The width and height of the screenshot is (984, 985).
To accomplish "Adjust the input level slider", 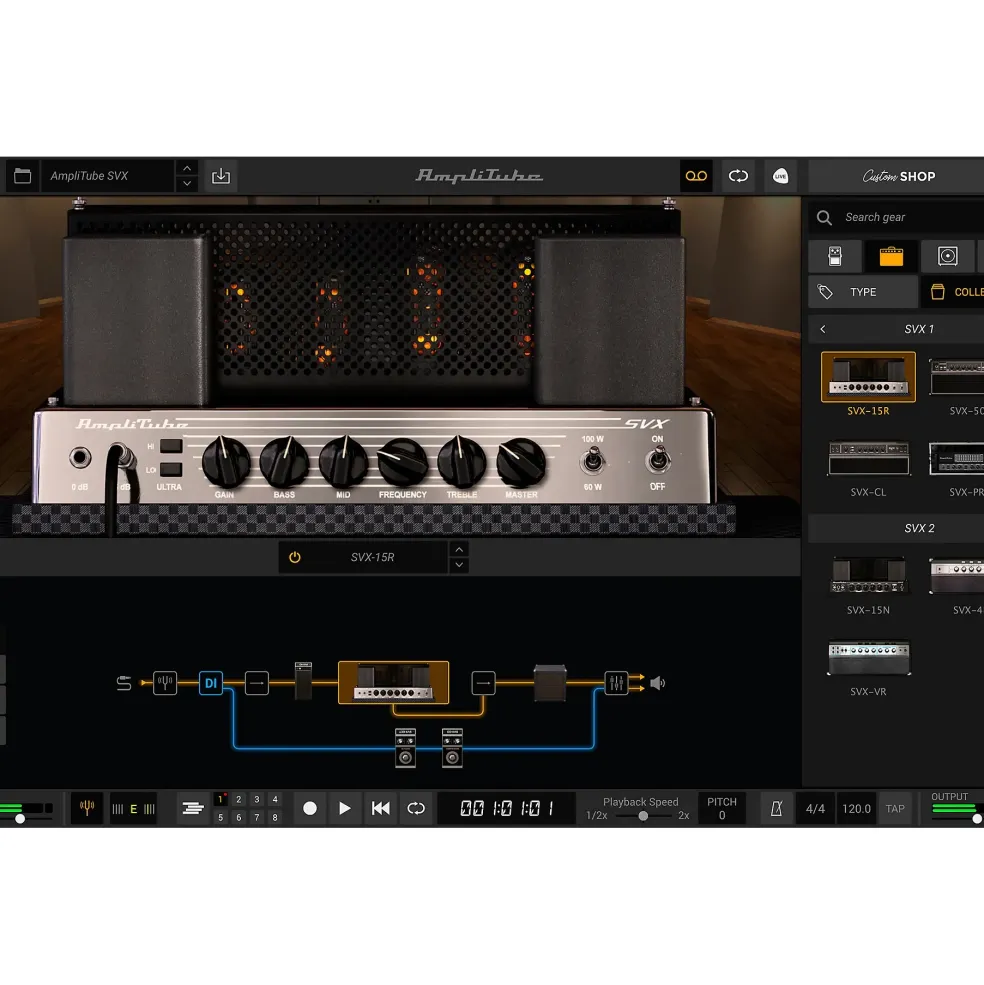I will [x=20, y=819].
